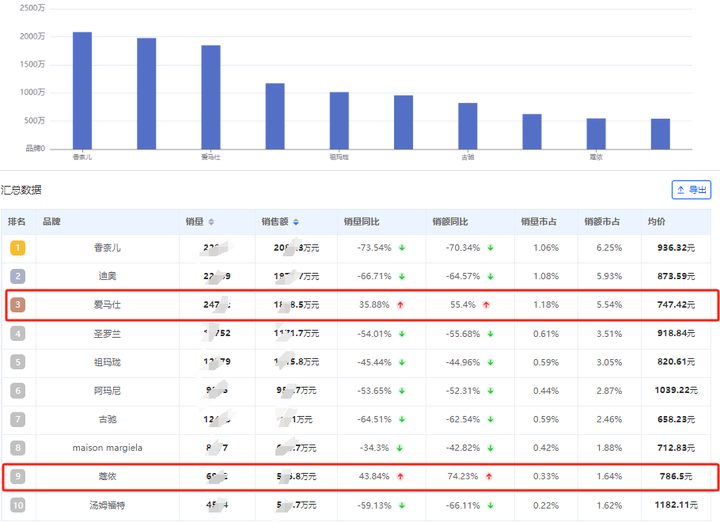Click red up arrow beside 35.88%
Image resolution: width=720 pixels, height=522 pixels.
pyautogui.click(x=400, y=305)
